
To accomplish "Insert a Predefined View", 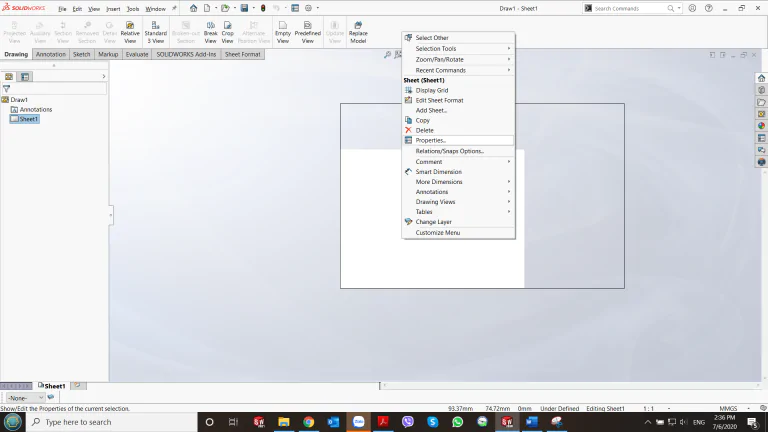I will pos(308,32).
